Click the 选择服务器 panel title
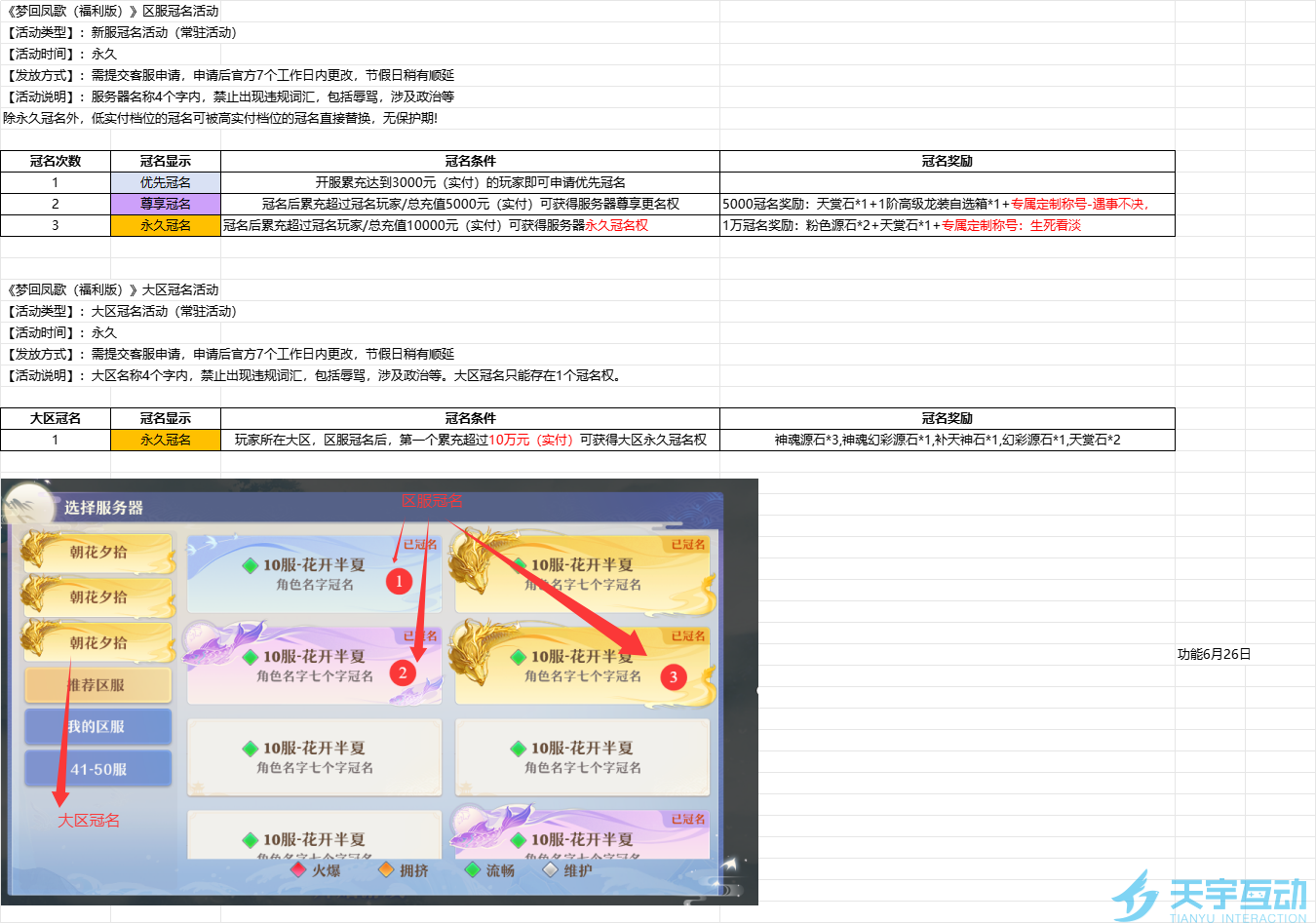Screen dimensions: 1316x923 [103, 508]
